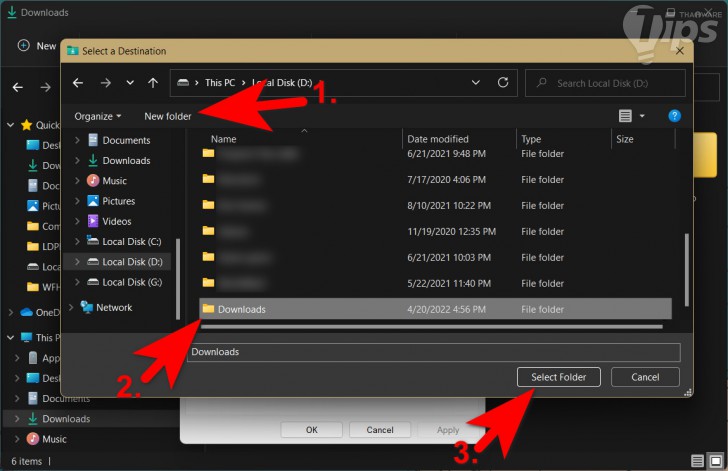Viewport: 728px width, 471px height.
Task: Select Local Disk (C:) in tree
Action: (x=132, y=242)
